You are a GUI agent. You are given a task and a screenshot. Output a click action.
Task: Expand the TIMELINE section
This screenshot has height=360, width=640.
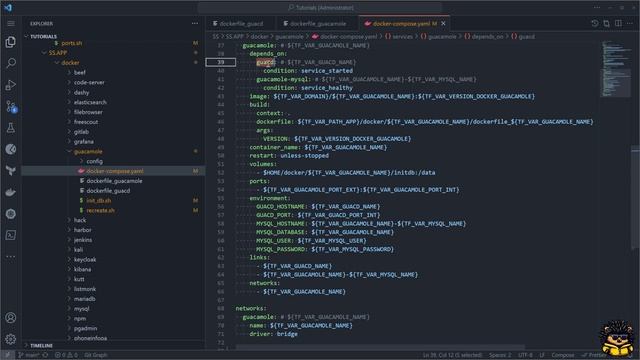pyautogui.click(x=27, y=345)
